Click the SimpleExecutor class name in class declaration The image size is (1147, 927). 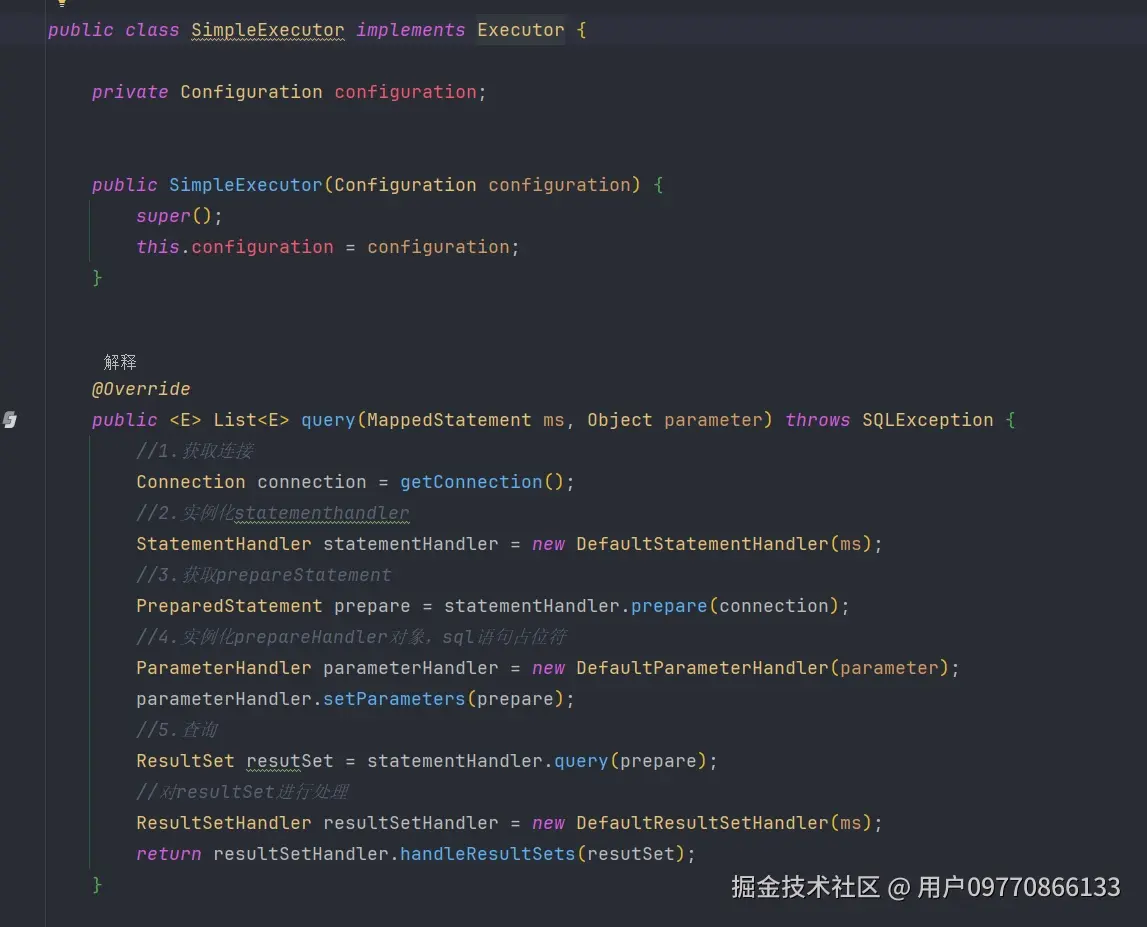pyautogui.click(x=267, y=30)
